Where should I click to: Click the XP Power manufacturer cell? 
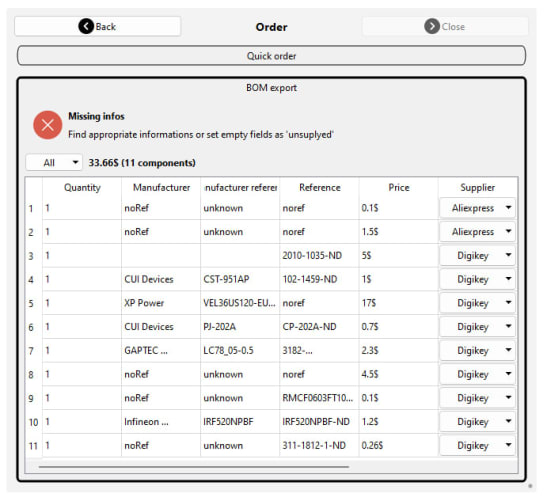tap(161, 303)
